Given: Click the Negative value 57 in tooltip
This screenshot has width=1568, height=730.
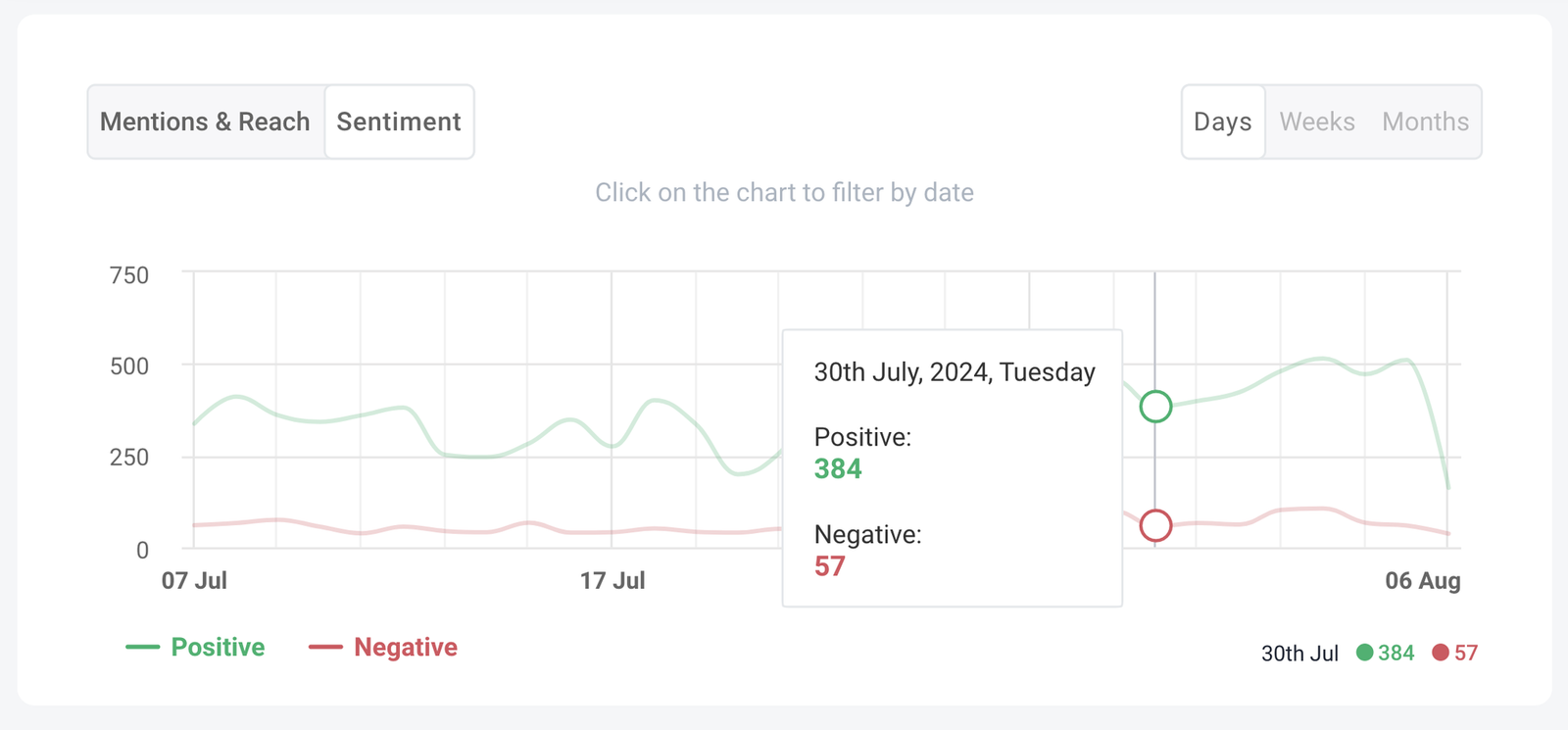Looking at the screenshot, I should [x=829, y=566].
